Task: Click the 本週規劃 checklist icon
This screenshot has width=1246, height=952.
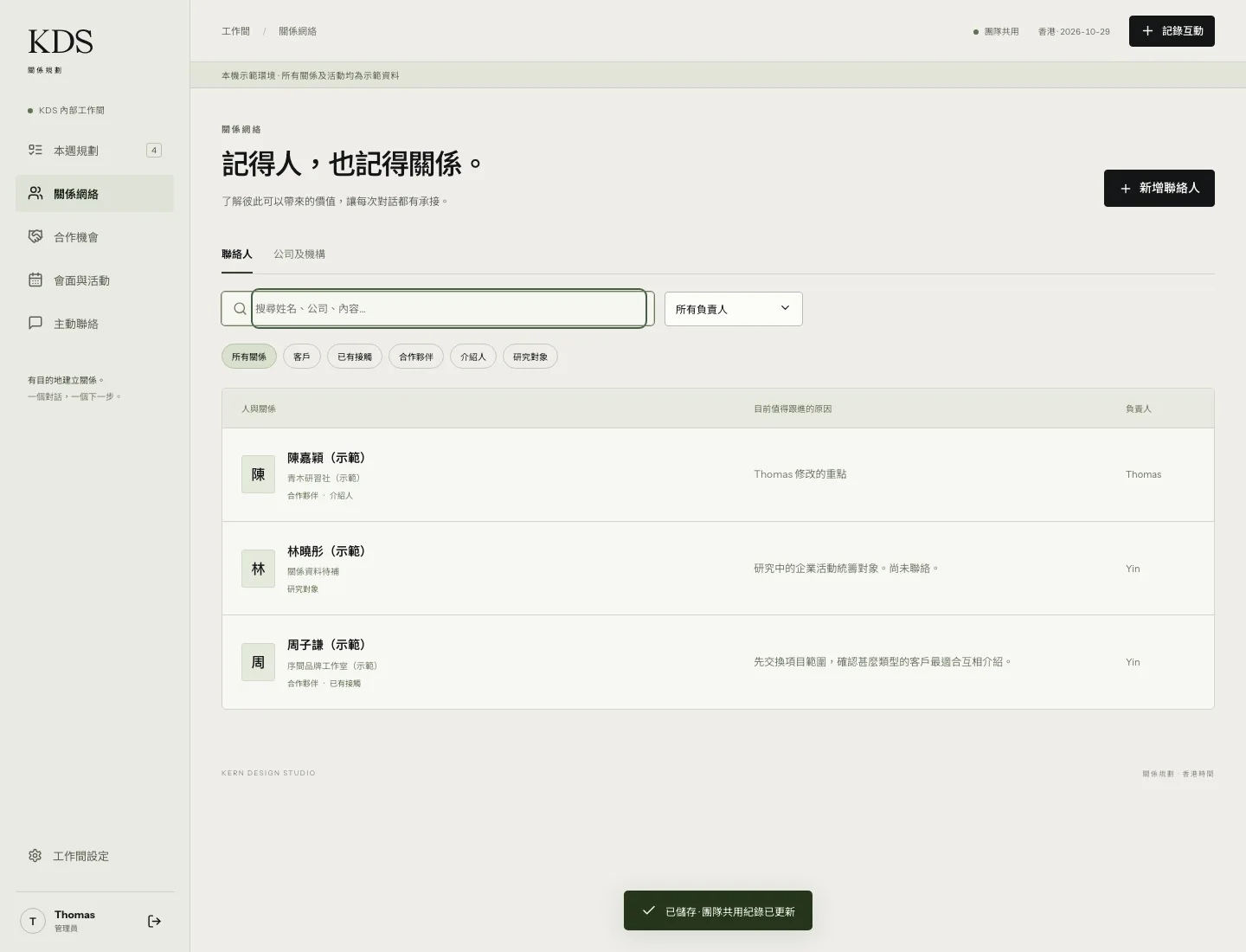Action: pyautogui.click(x=35, y=150)
